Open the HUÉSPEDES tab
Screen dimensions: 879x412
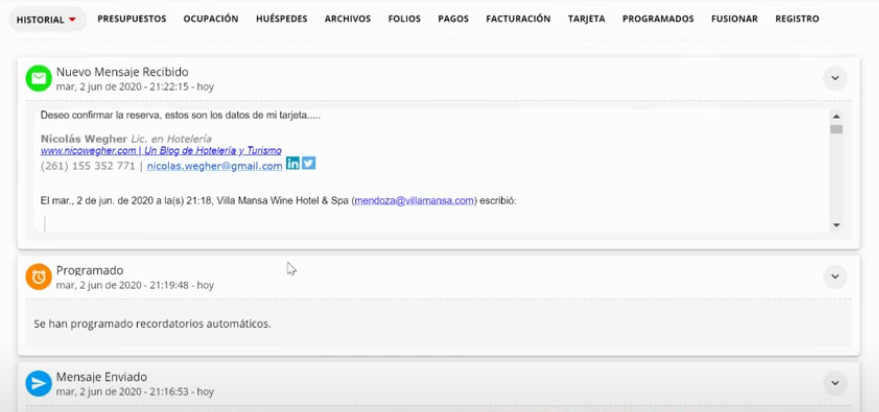pos(281,19)
